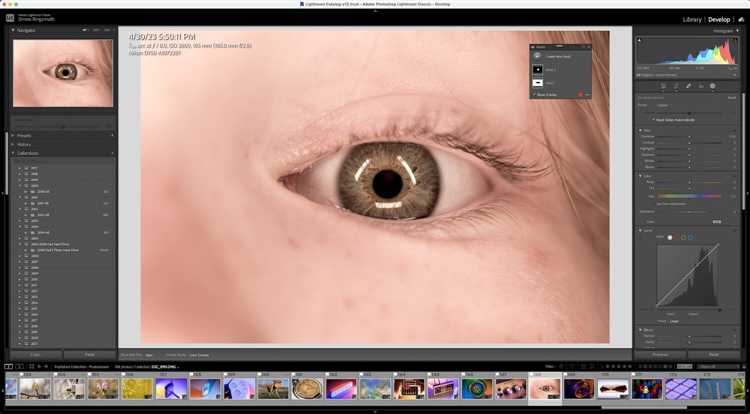This screenshot has height=414, width=750.
Task: Select the Red Eye correction tool
Action: tap(701, 86)
